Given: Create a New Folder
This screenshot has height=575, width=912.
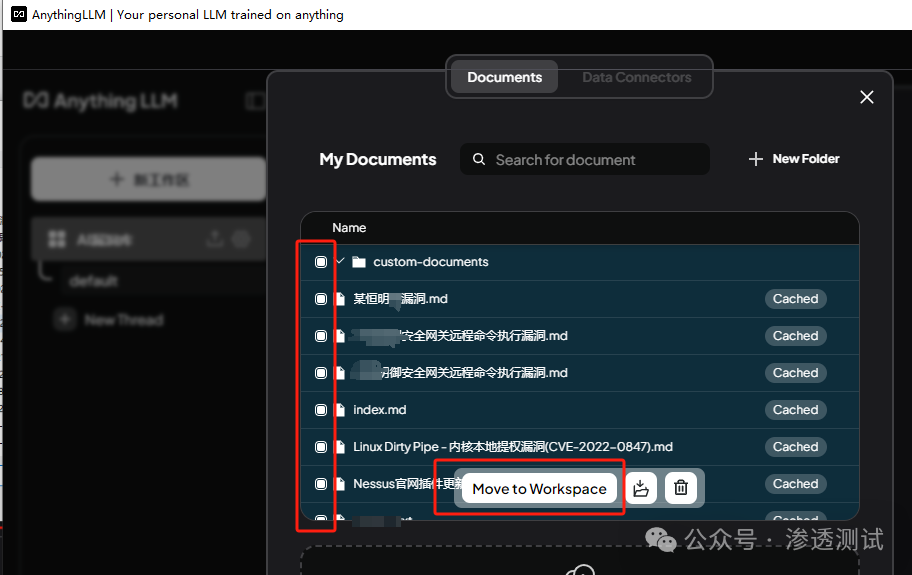Looking at the screenshot, I should pyautogui.click(x=794, y=159).
